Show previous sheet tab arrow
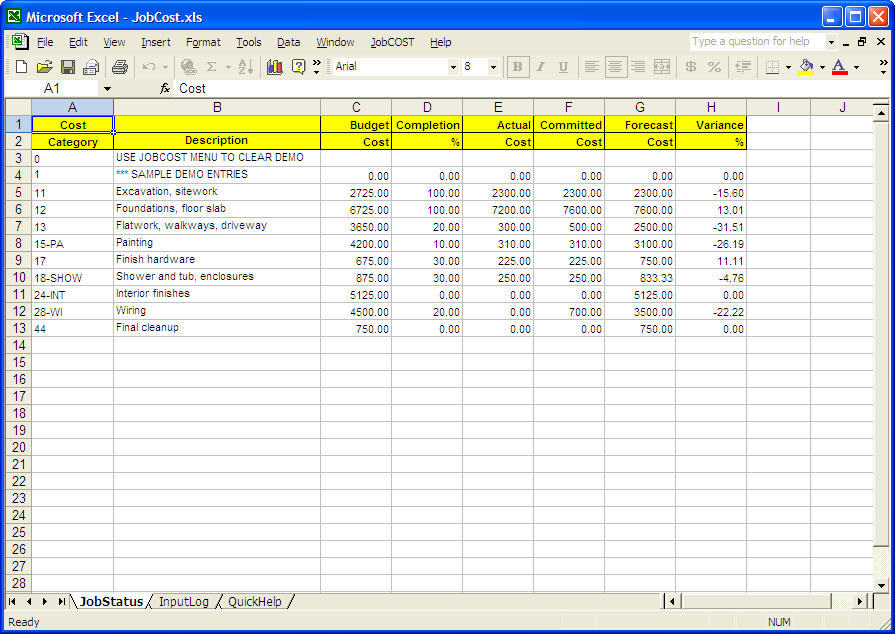 click(29, 601)
